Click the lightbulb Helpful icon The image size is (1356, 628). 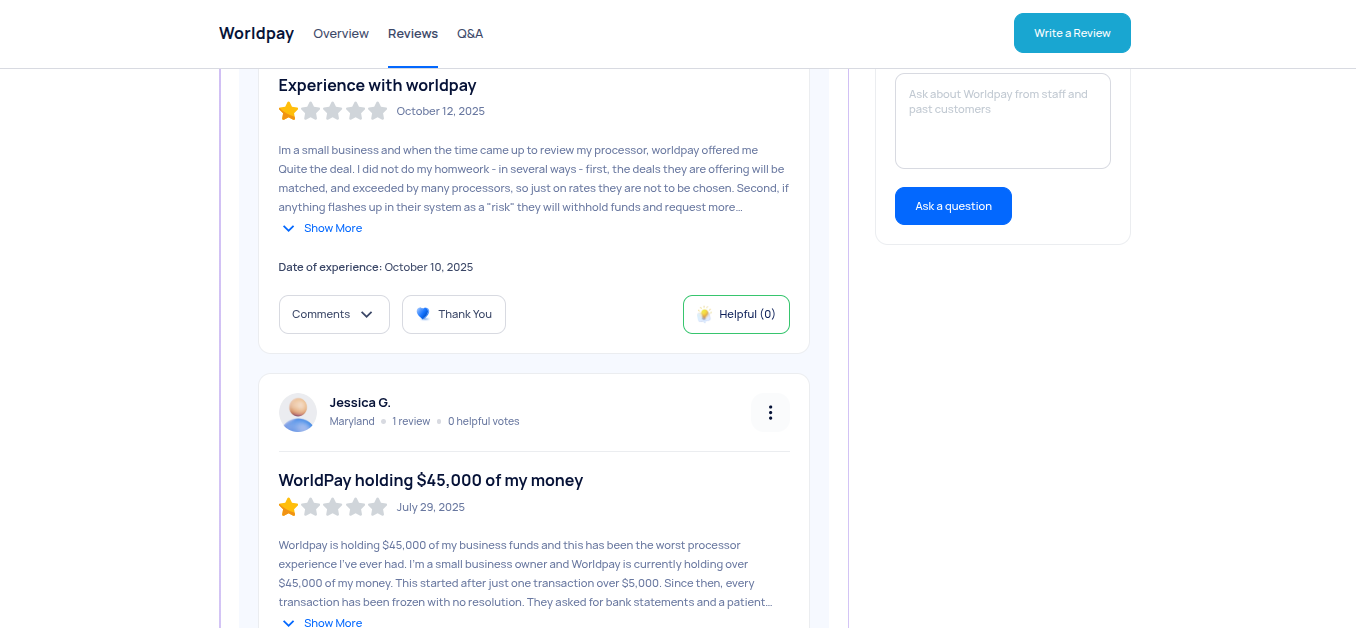click(704, 314)
